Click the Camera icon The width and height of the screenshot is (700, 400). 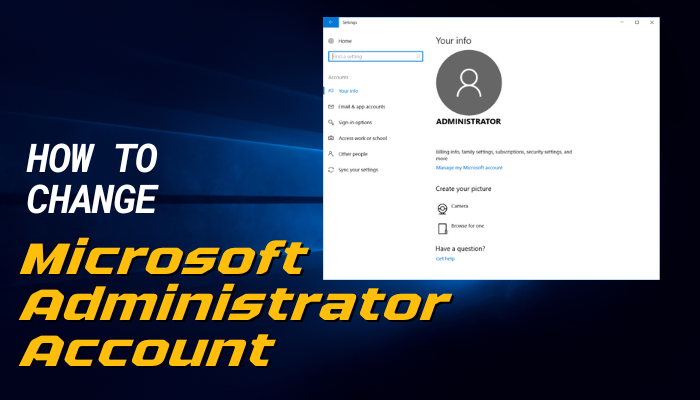tap(442, 208)
